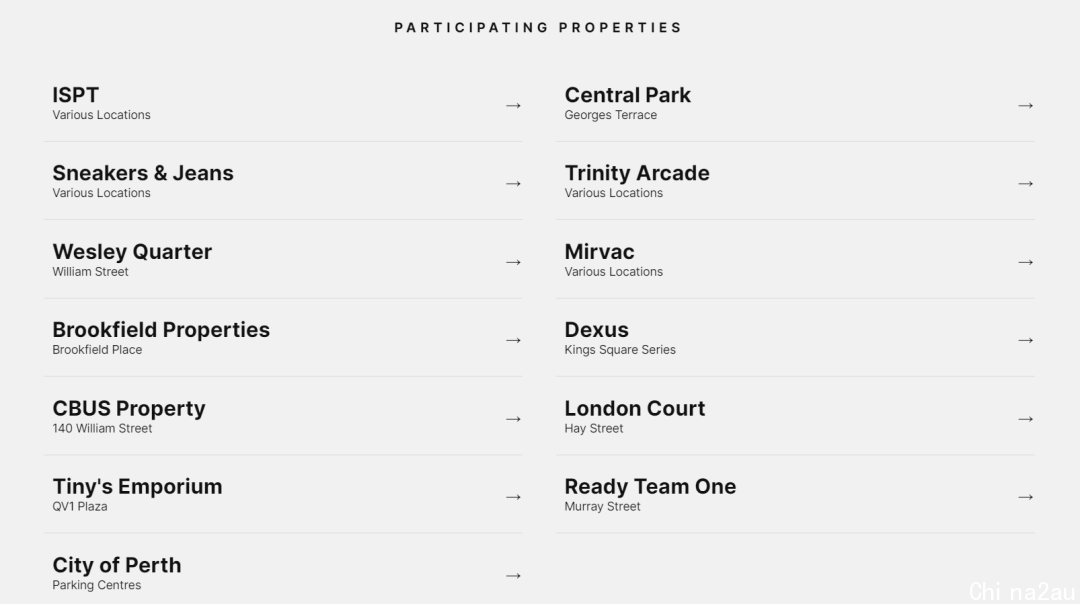Select the arrow beside CBUS Property
The image size is (1080, 604).
tap(513, 419)
